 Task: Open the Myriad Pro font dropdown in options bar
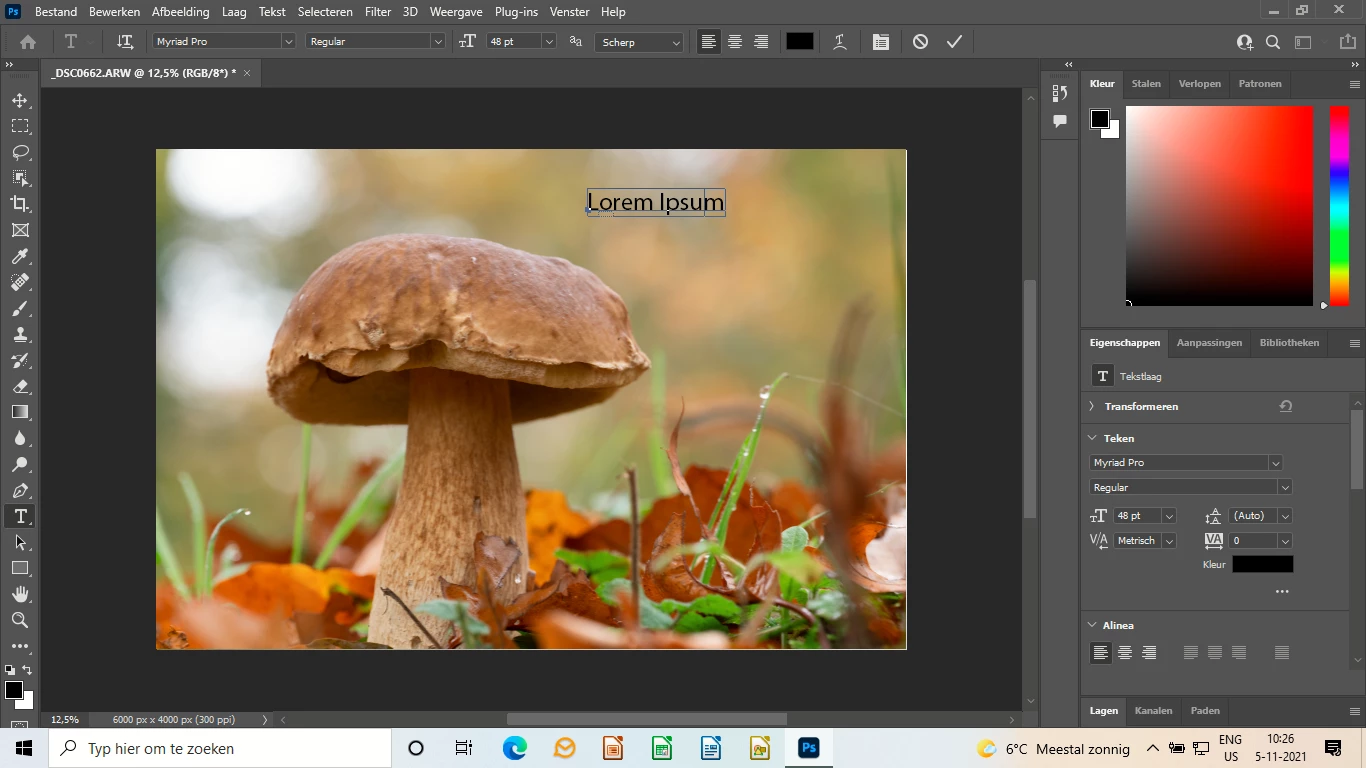click(x=288, y=42)
